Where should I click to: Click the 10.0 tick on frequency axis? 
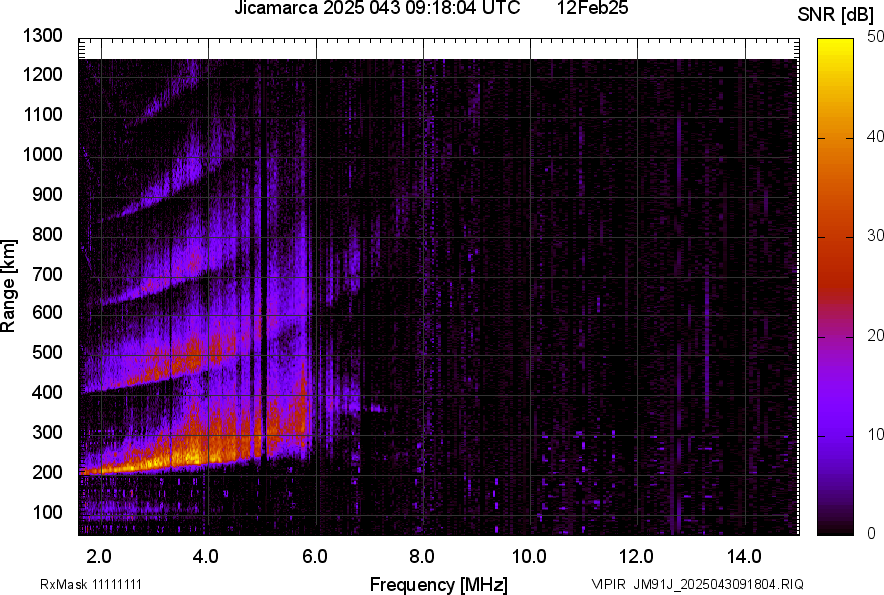pyautogui.click(x=529, y=556)
